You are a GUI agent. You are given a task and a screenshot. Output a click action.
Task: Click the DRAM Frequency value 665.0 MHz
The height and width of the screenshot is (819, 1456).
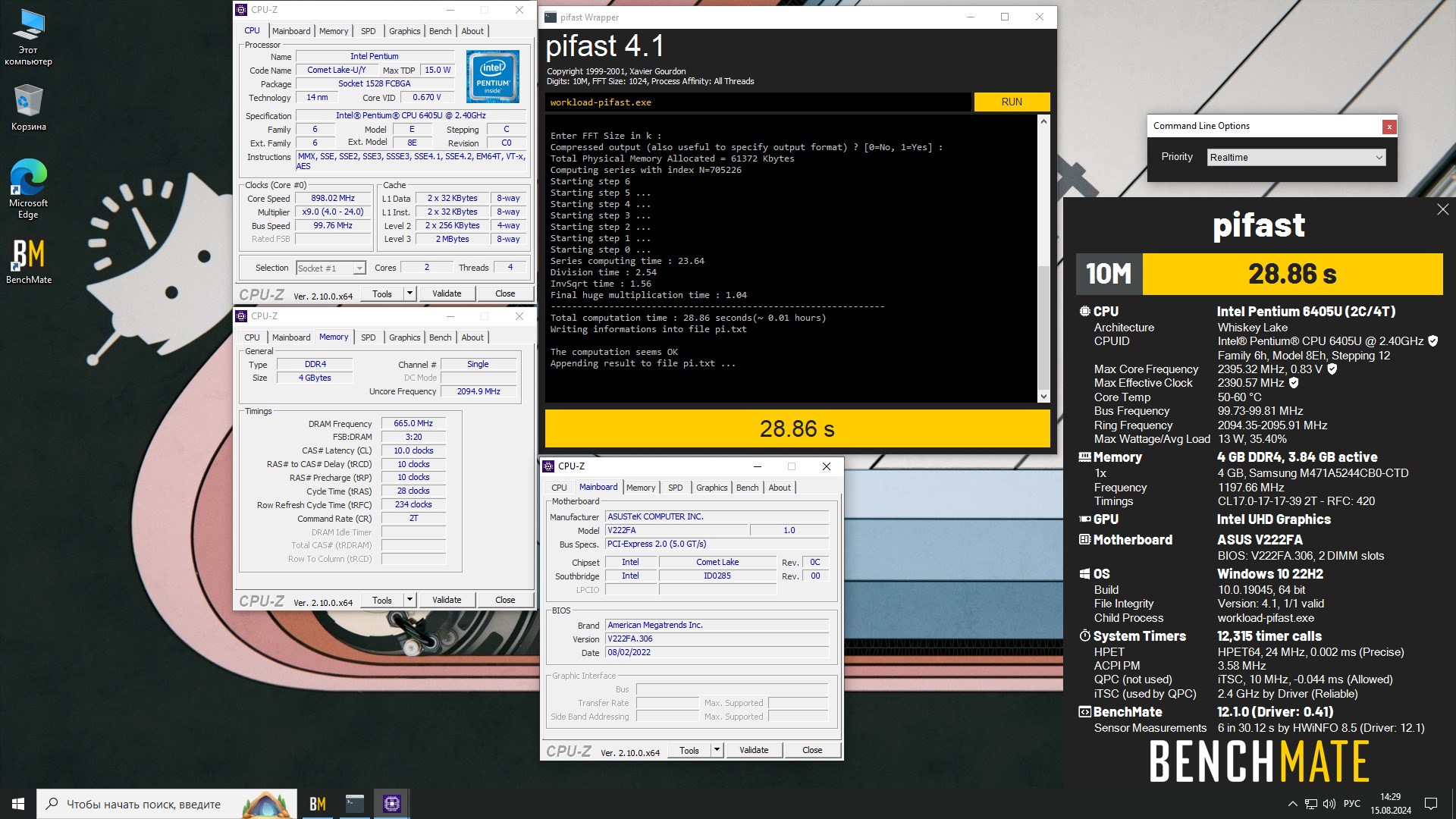pyautogui.click(x=413, y=424)
